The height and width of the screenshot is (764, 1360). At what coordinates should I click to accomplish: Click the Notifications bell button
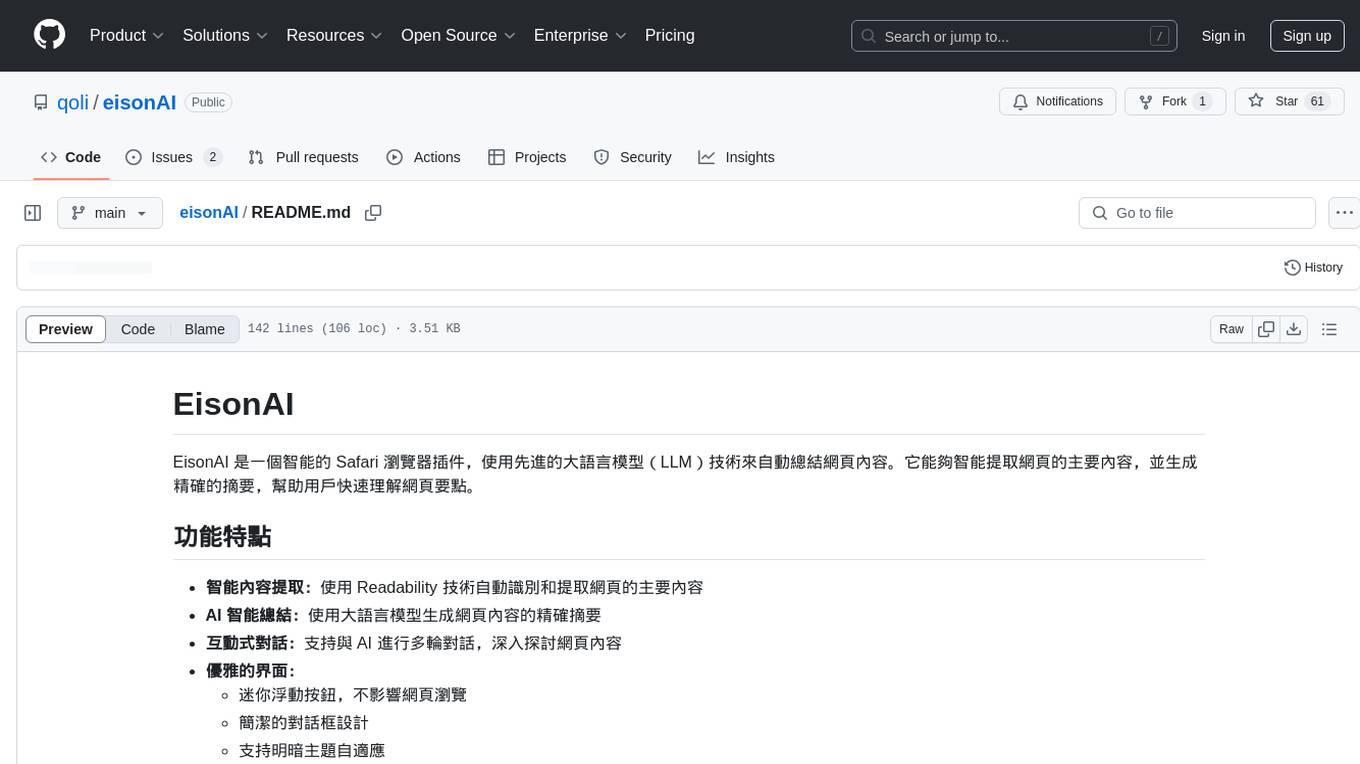1058,101
